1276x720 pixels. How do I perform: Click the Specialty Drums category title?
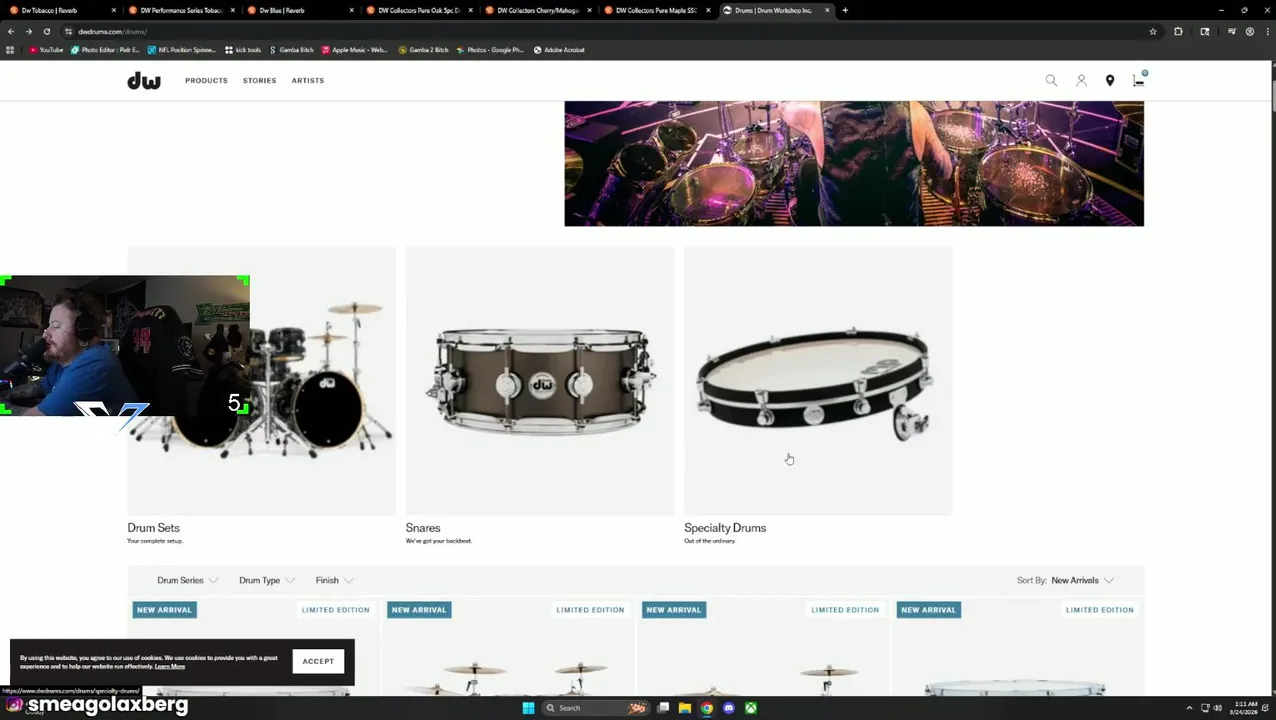(725, 528)
